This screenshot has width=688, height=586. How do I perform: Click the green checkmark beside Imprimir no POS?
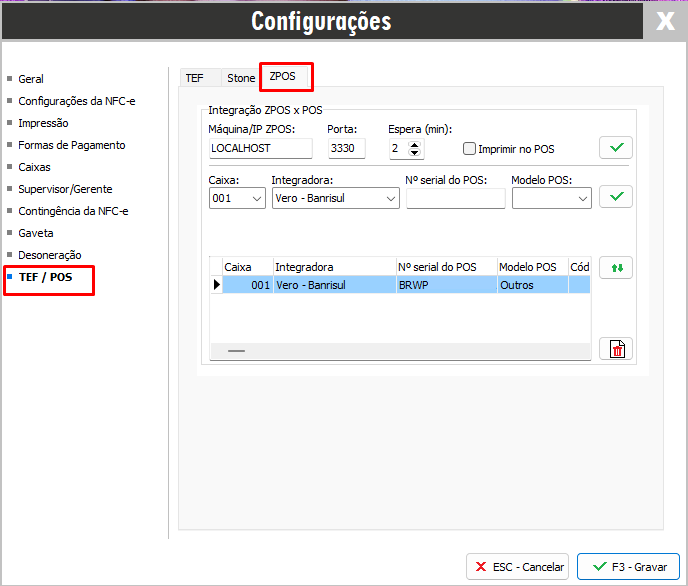(616, 148)
